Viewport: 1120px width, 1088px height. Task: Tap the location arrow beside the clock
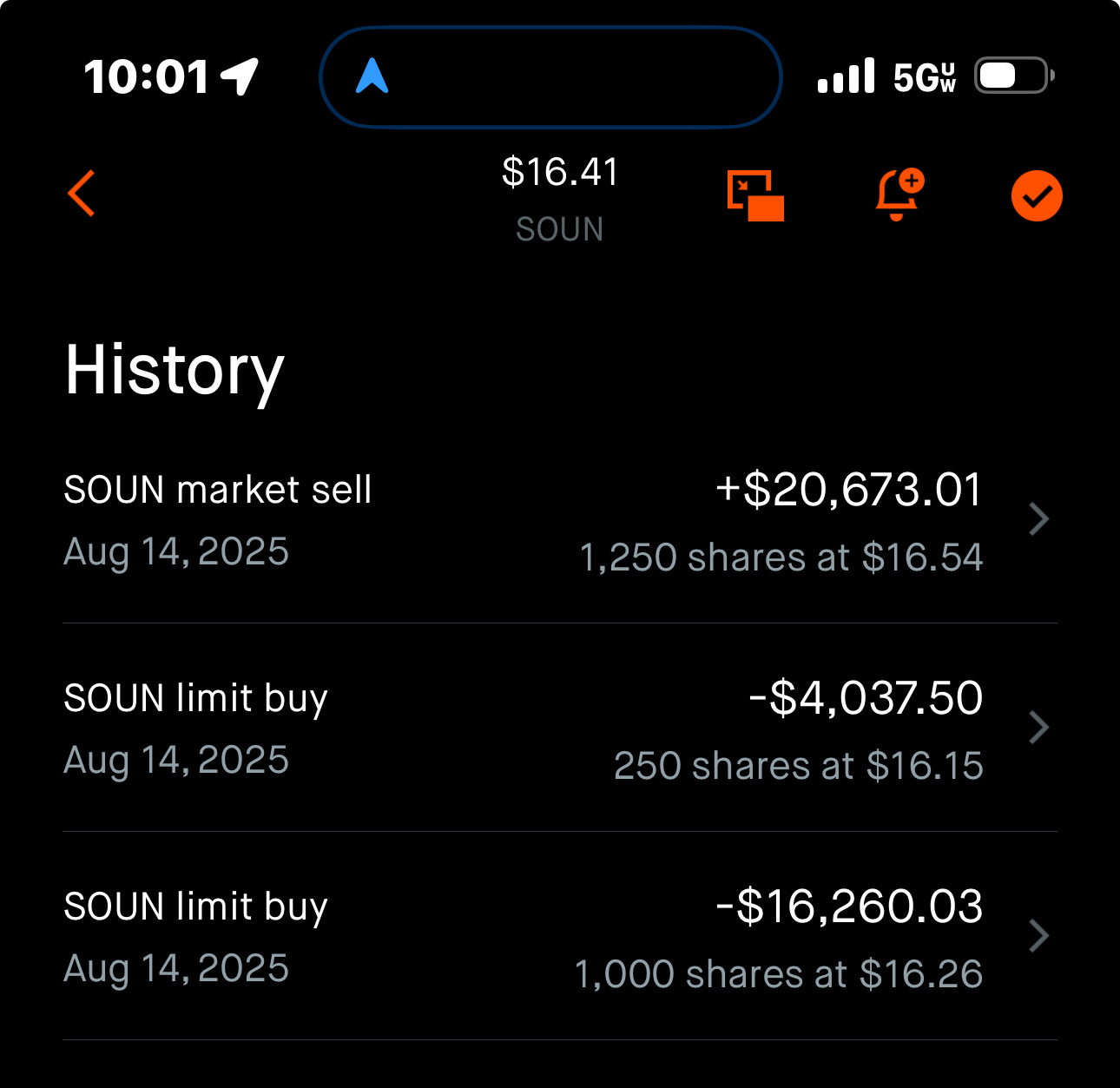[x=240, y=76]
